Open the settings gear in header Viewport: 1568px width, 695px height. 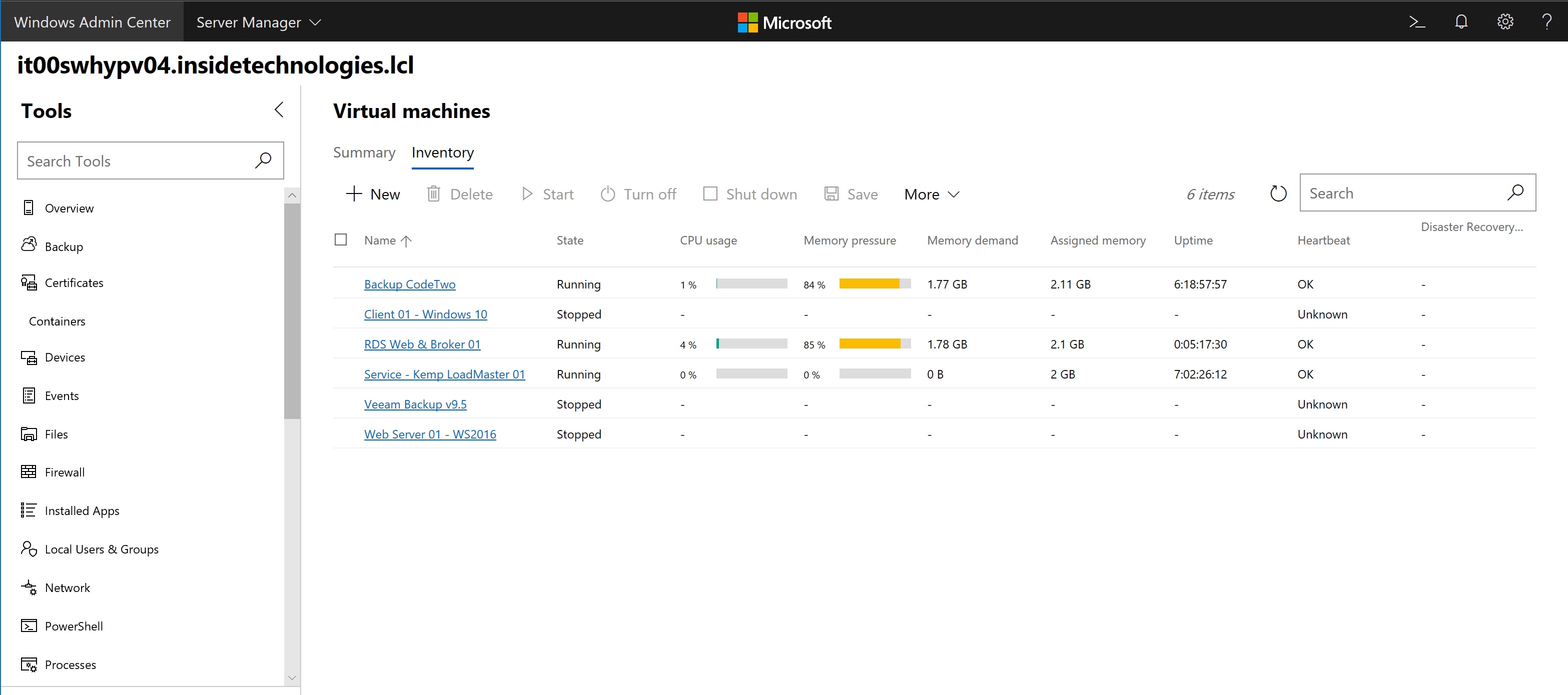(x=1504, y=22)
